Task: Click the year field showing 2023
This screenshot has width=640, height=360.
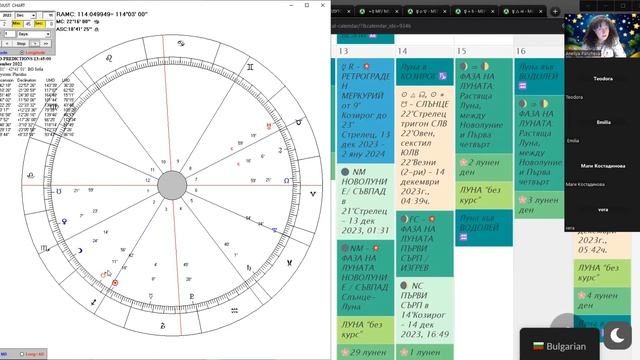Action: click(x=7, y=16)
